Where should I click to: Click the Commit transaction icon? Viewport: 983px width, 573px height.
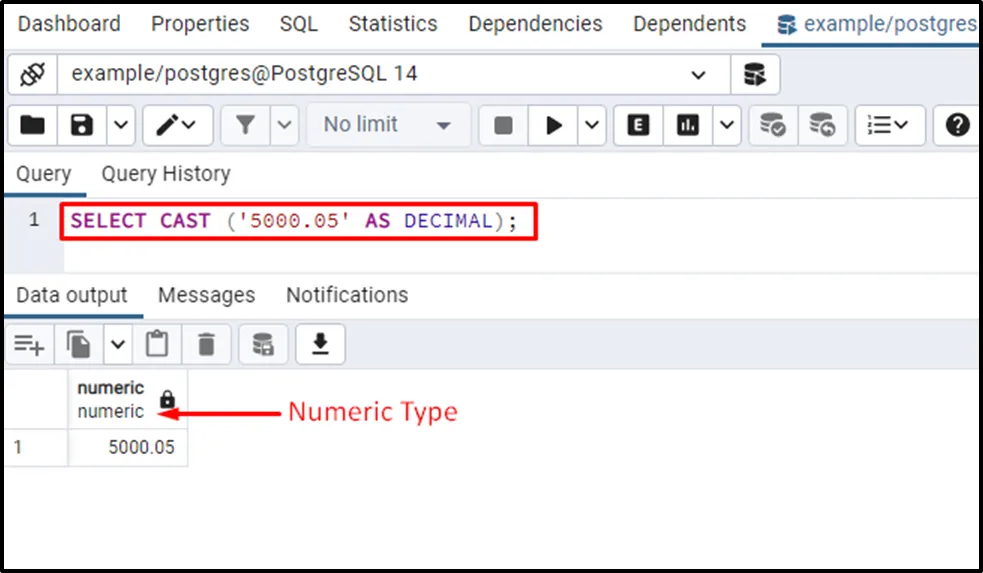click(773, 125)
